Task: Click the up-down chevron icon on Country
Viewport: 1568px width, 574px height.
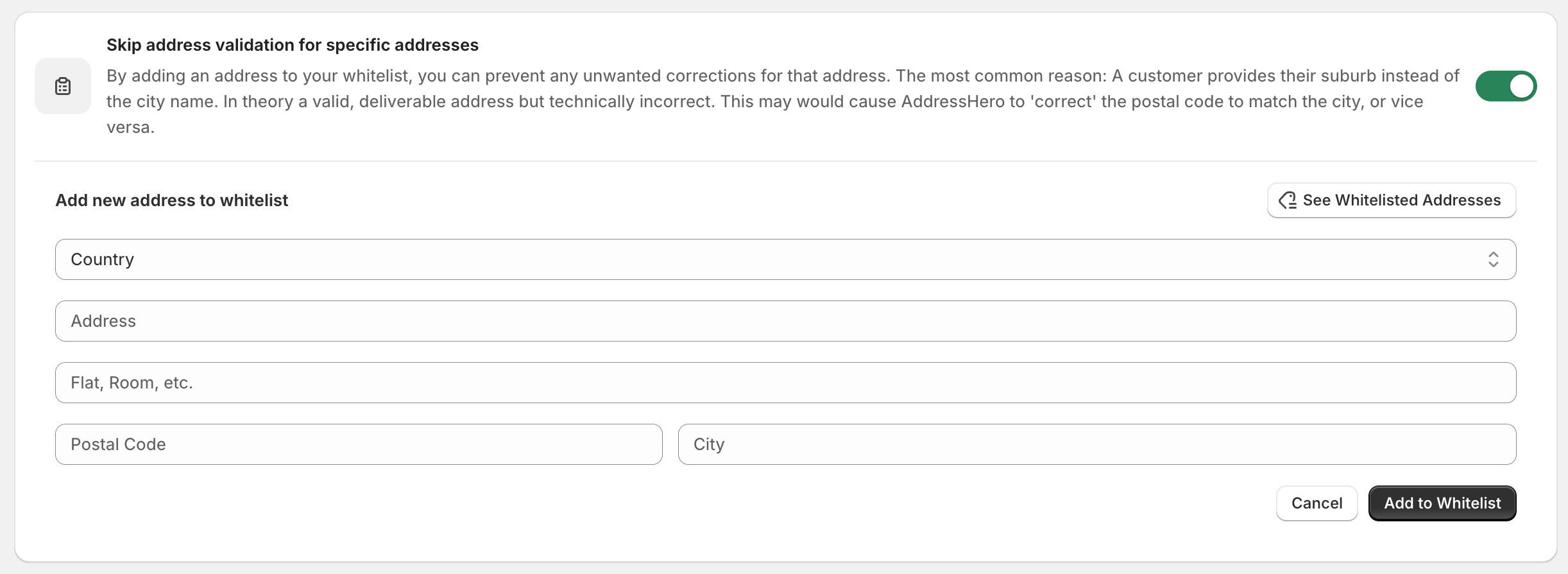Action: pyautogui.click(x=1494, y=259)
